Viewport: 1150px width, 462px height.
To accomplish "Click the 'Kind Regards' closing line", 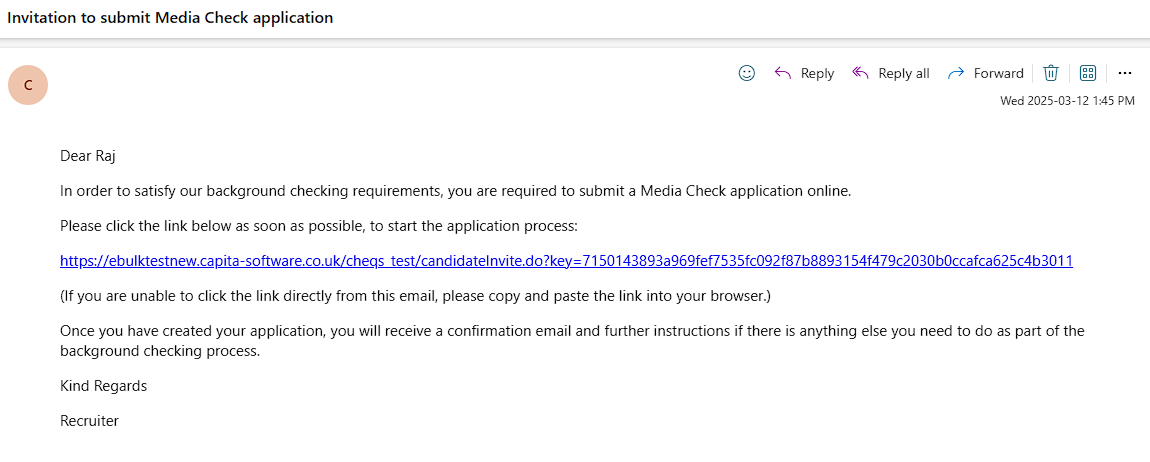I will coord(103,386).
